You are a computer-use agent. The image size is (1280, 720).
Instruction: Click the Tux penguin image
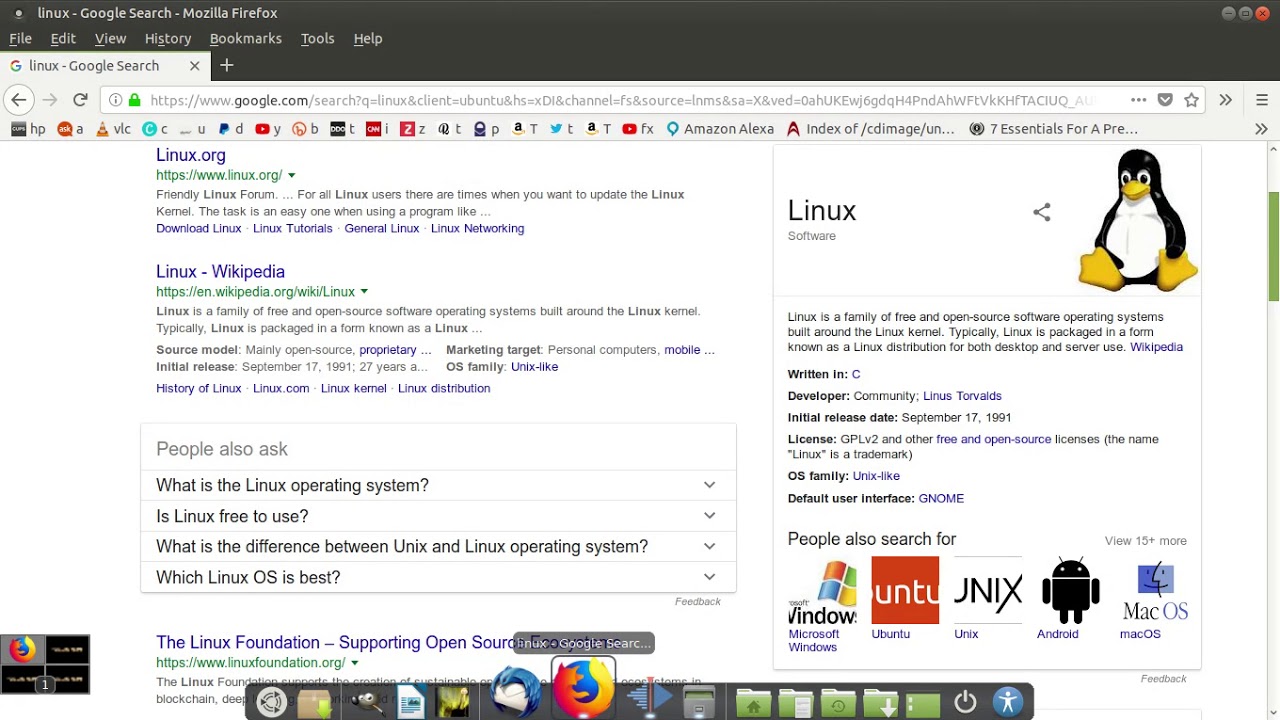point(1138,220)
